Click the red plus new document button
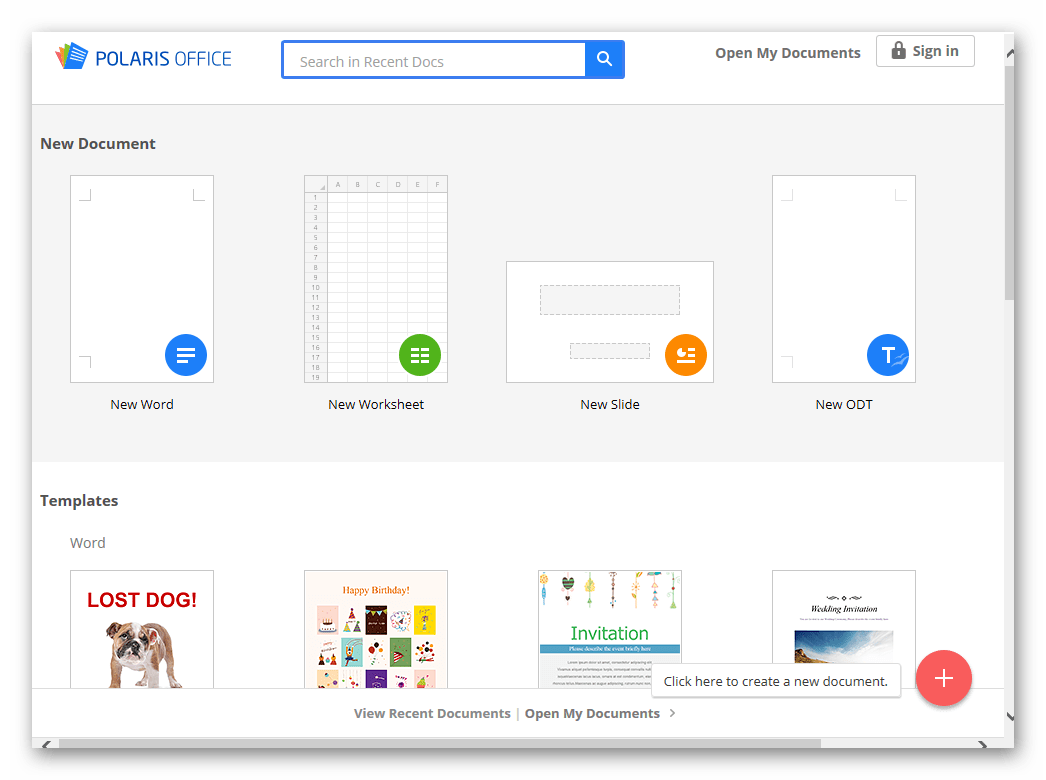1046x780 pixels. [943, 678]
